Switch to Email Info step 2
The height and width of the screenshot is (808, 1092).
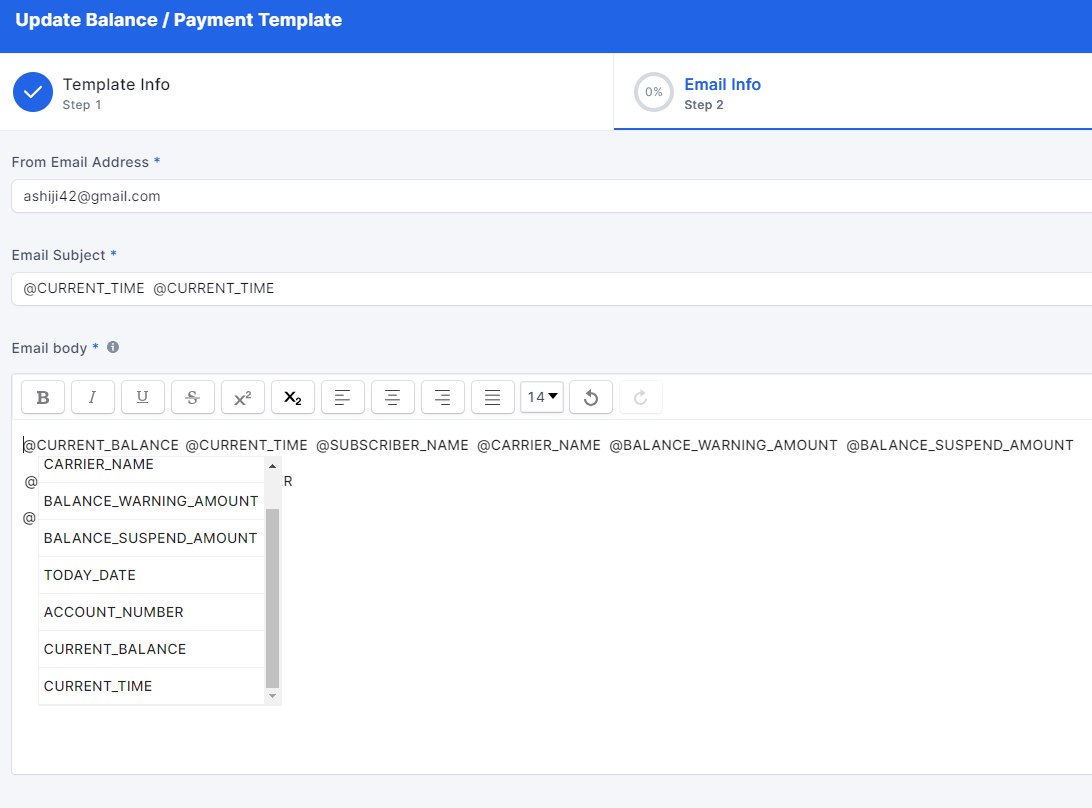click(852, 92)
